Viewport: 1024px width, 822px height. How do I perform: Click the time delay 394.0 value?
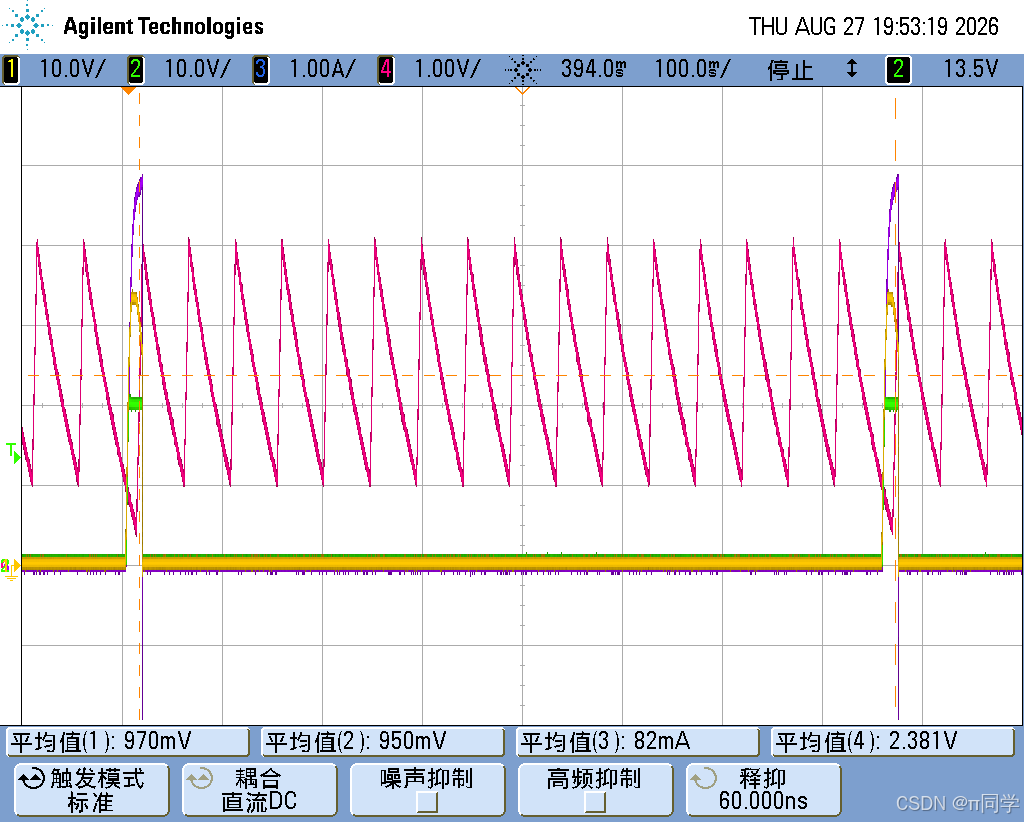point(594,69)
